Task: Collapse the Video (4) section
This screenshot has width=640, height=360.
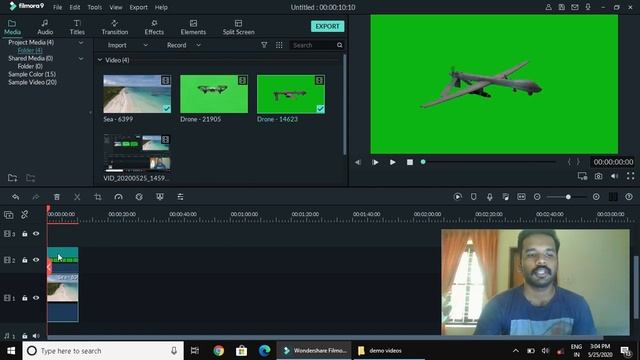Action: [x=100, y=60]
